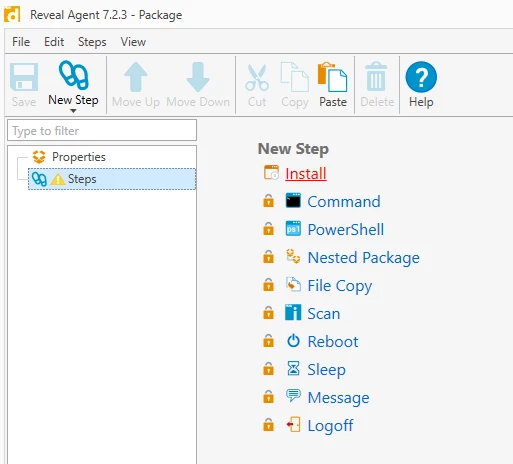The width and height of the screenshot is (513, 464).
Task: Add a Command step
Action: [x=344, y=201]
